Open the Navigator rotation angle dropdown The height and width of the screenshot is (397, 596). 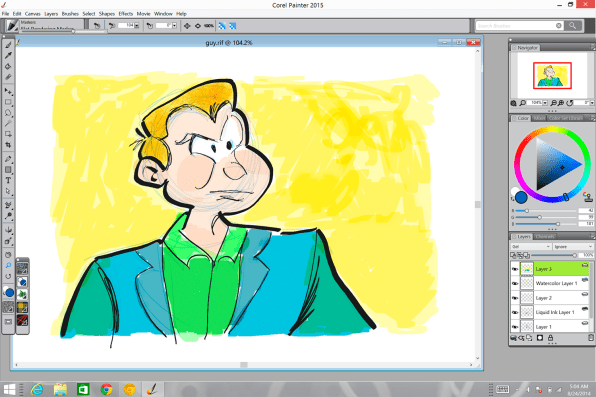pyautogui.click(x=592, y=103)
